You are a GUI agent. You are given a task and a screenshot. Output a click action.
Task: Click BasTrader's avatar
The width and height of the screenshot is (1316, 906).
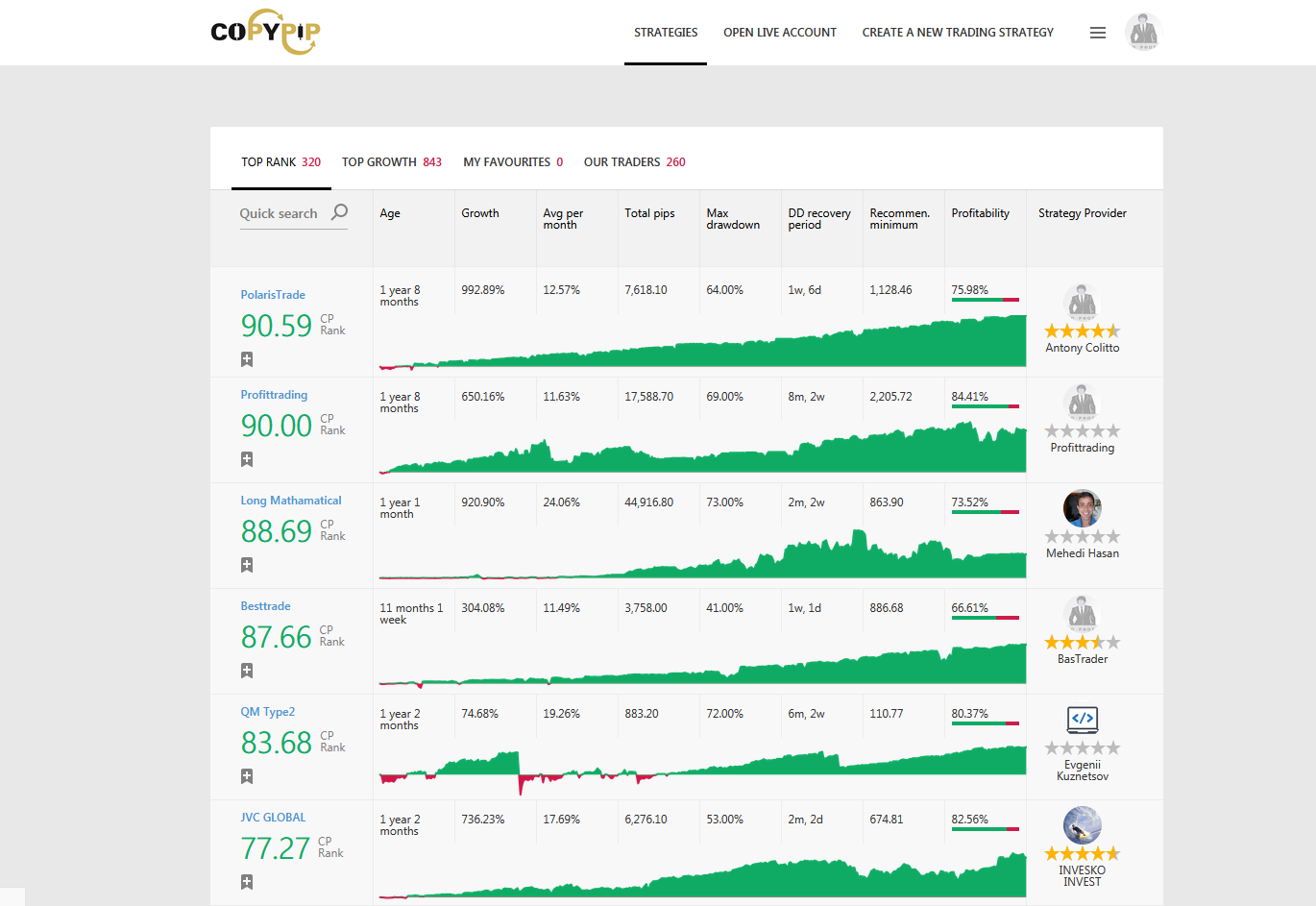pyautogui.click(x=1083, y=614)
